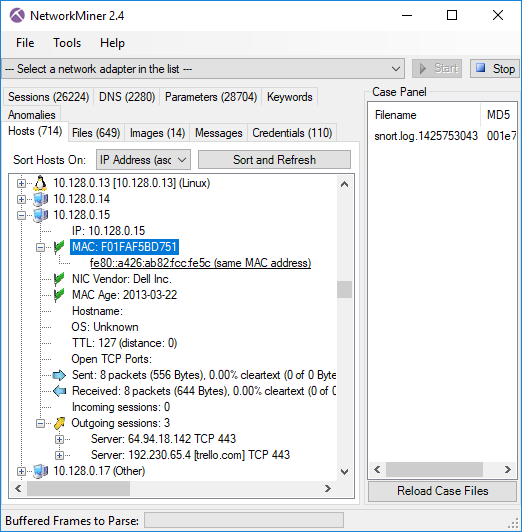The width and height of the screenshot is (522, 532).
Task: Click the green icon beside NIC Vendor: Dell Inc.
Action: click(59, 279)
